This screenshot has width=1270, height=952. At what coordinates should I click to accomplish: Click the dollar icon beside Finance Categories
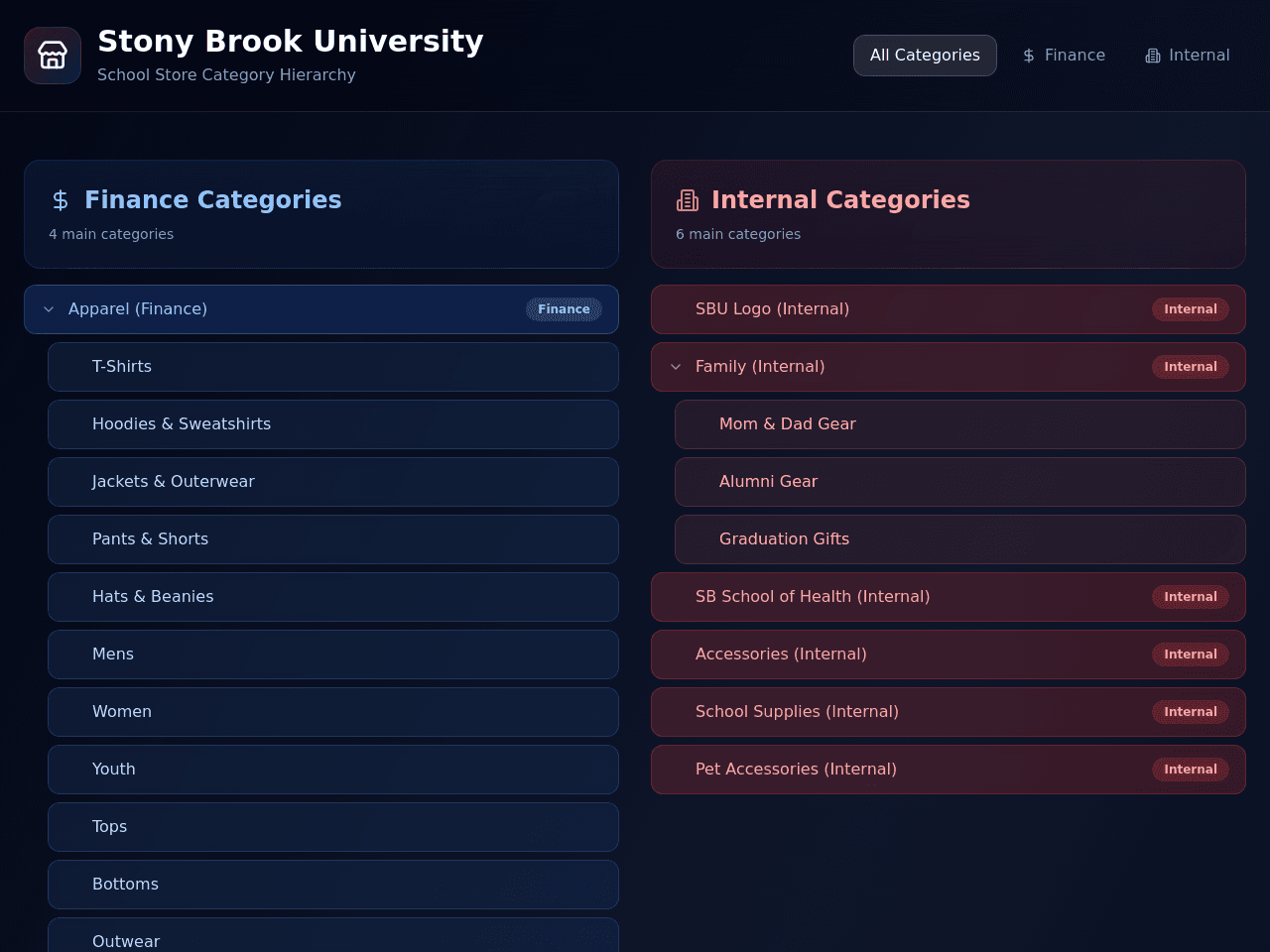click(x=61, y=200)
